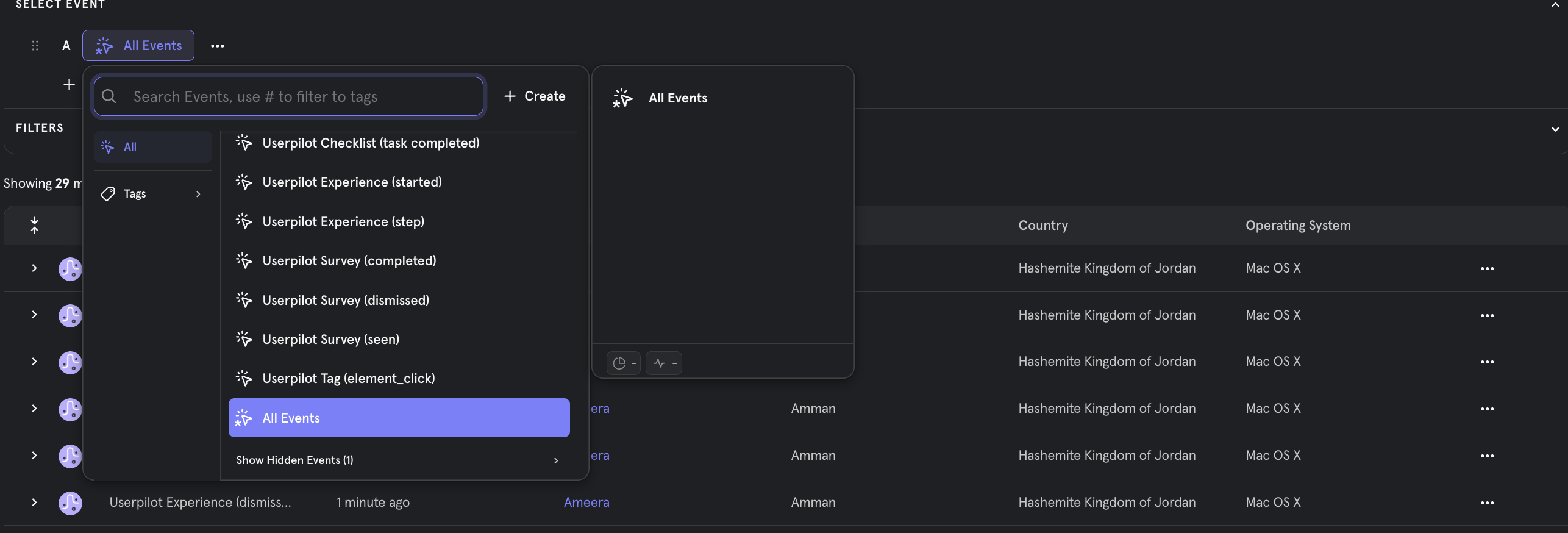The width and height of the screenshot is (1568, 533).
Task: Expand the Filters section chevron
Action: pyautogui.click(x=1555, y=129)
